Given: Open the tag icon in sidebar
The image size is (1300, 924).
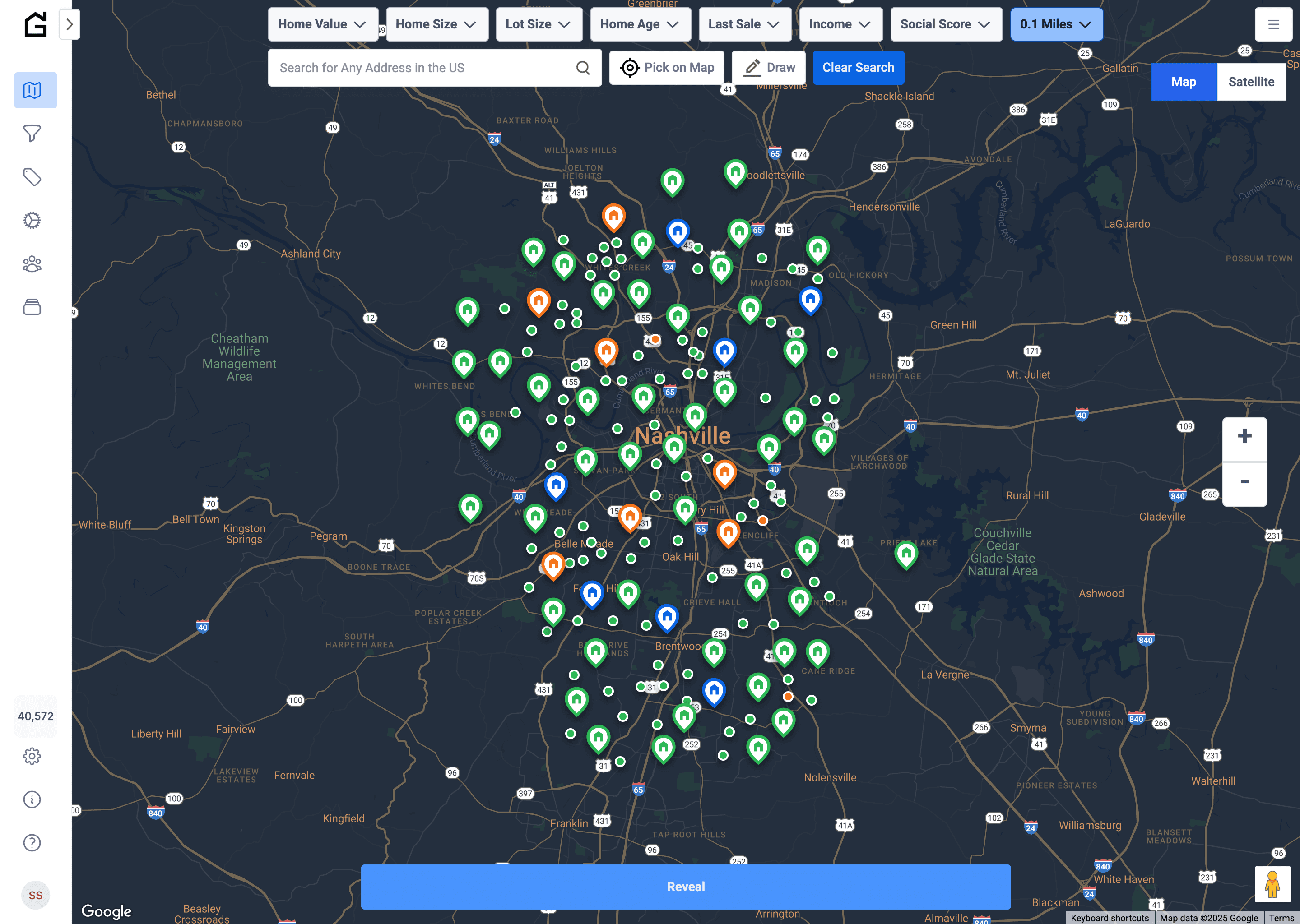Looking at the screenshot, I should 32,177.
